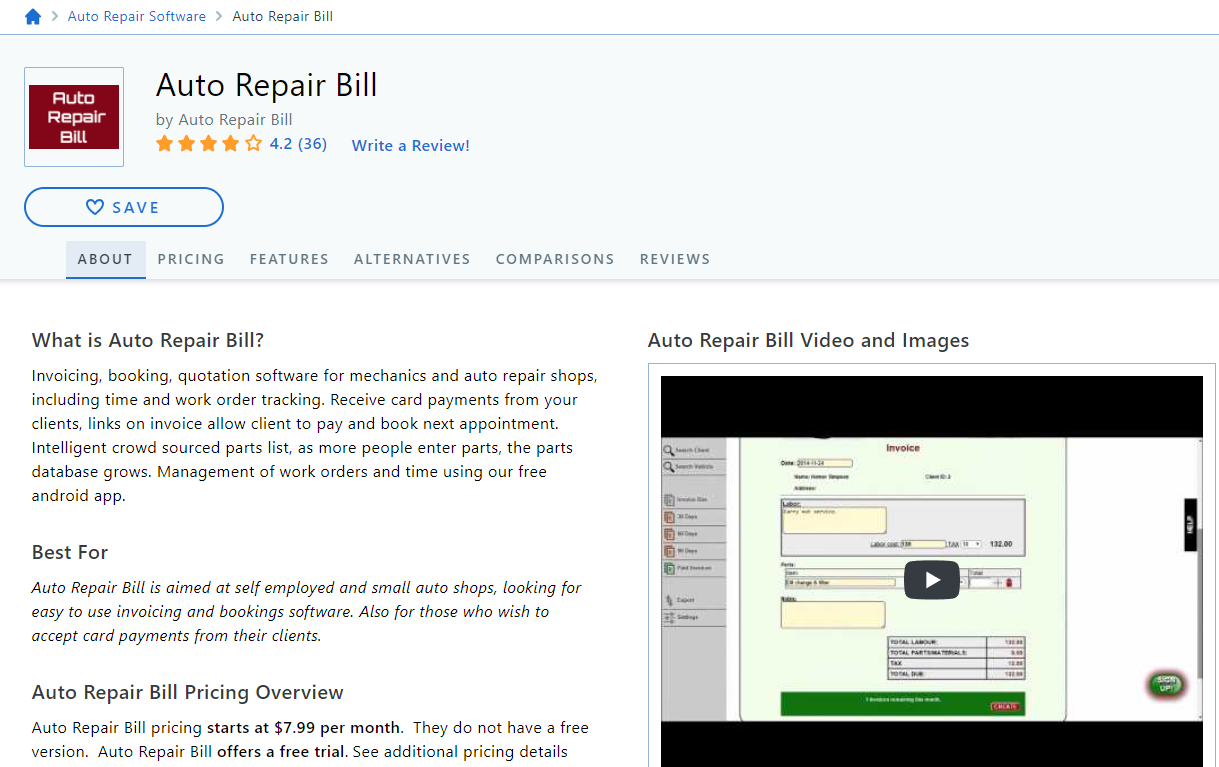Play the Auto Repair Bill video

tap(932, 580)
